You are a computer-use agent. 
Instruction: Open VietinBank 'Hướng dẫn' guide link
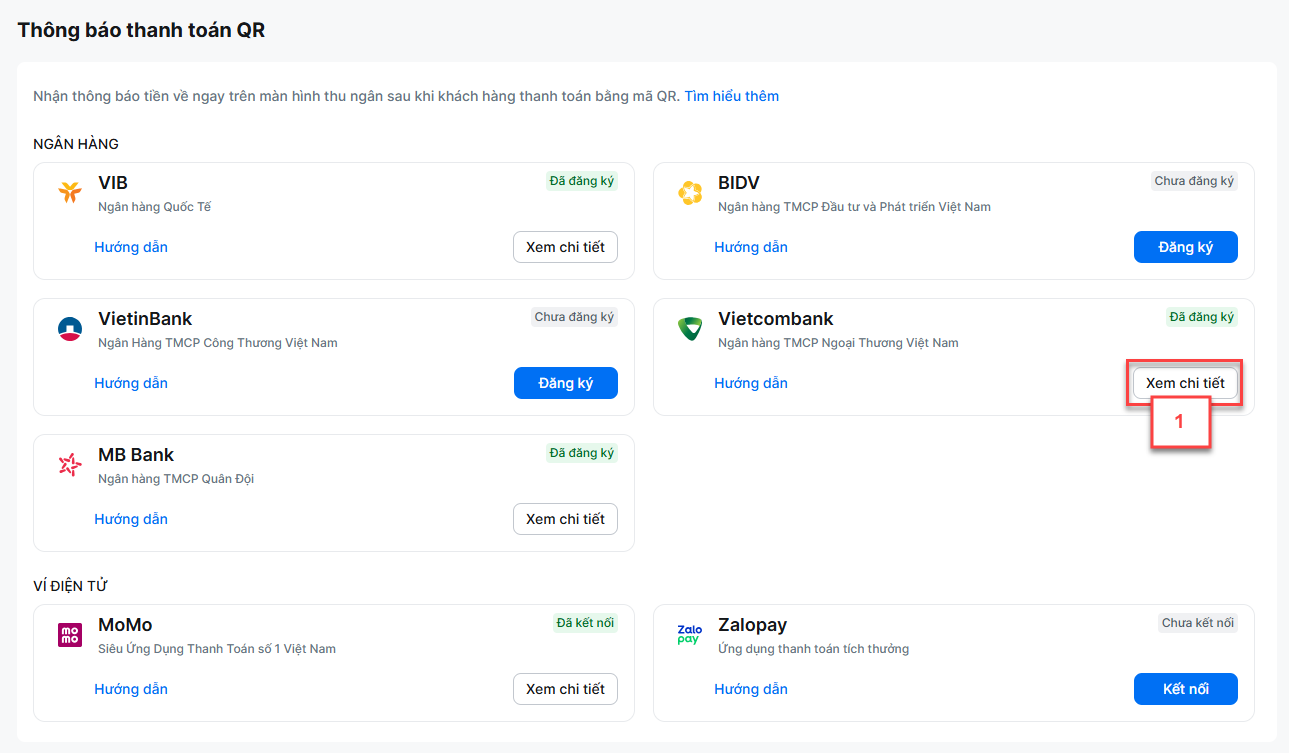131,383
